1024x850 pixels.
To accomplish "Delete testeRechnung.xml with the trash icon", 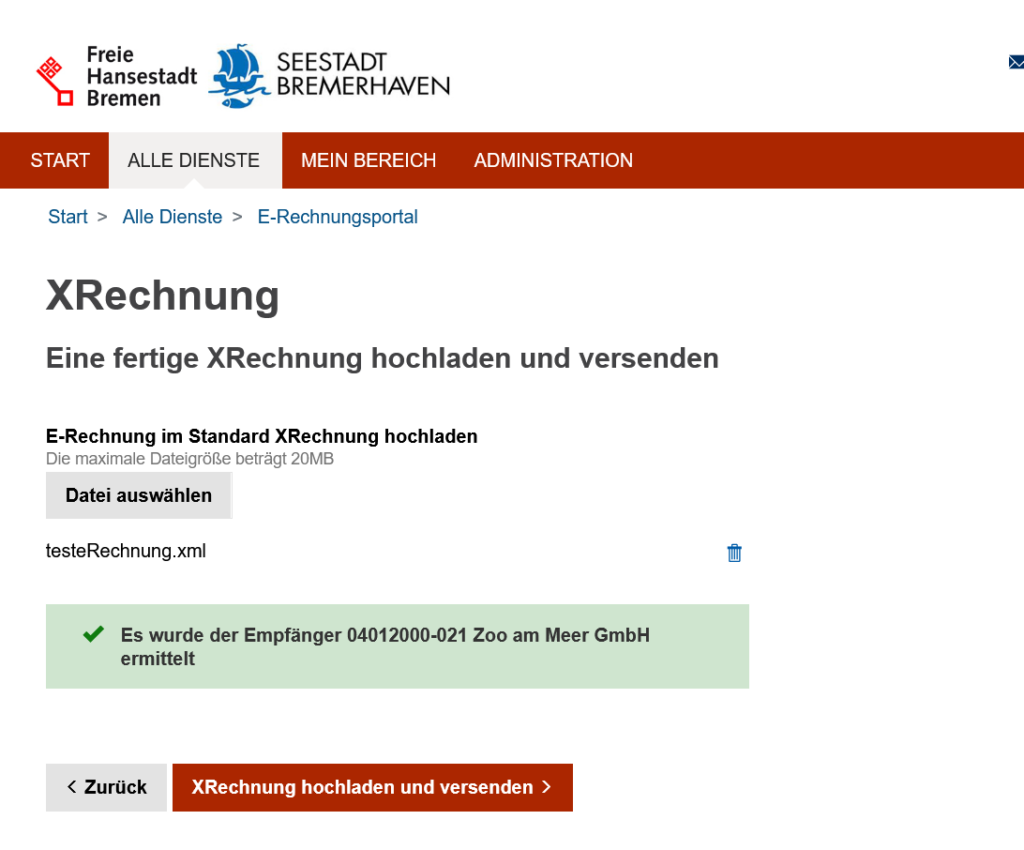I will click(x=734, y=552).
